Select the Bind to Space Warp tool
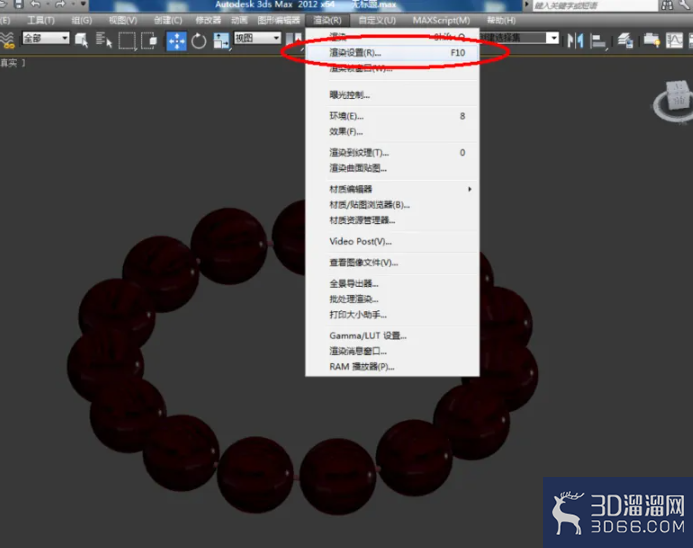693x548 pixels. pos(7,40)
